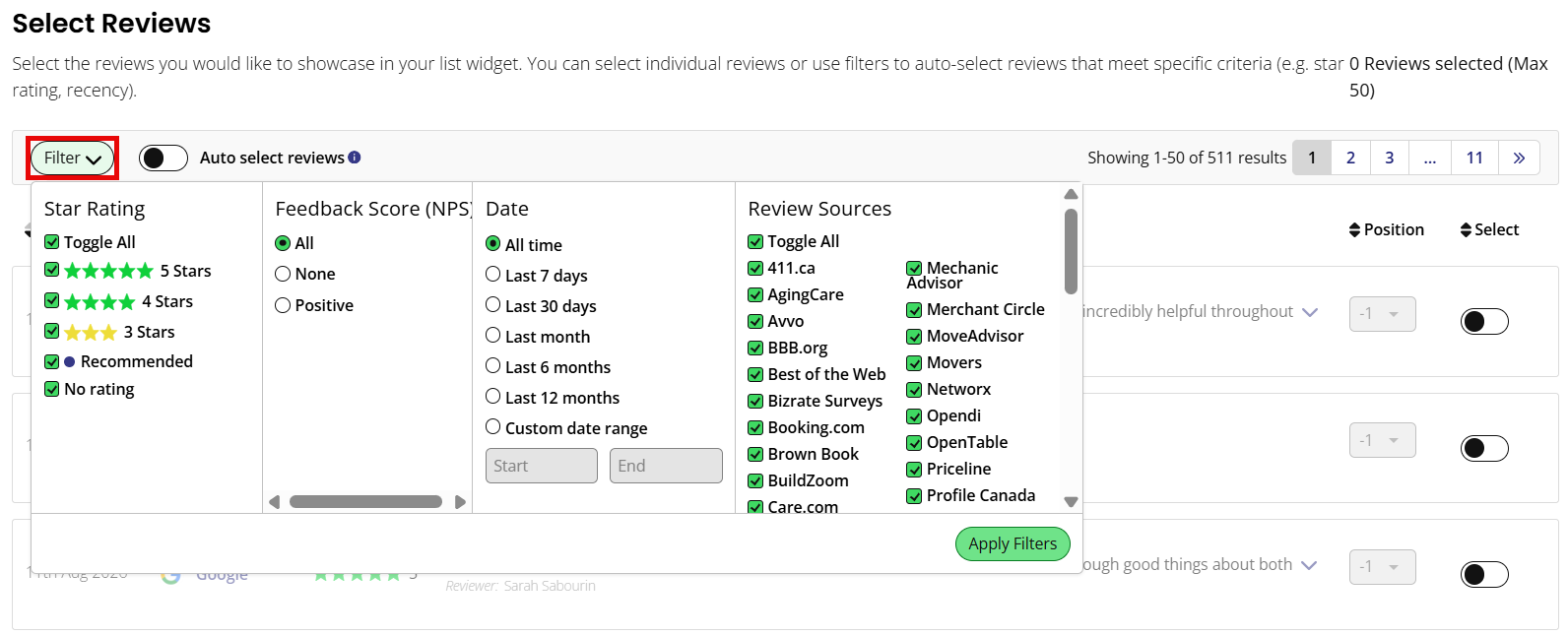Click the Start date input field
1568x636 pixels.
[x=542, y=466]
